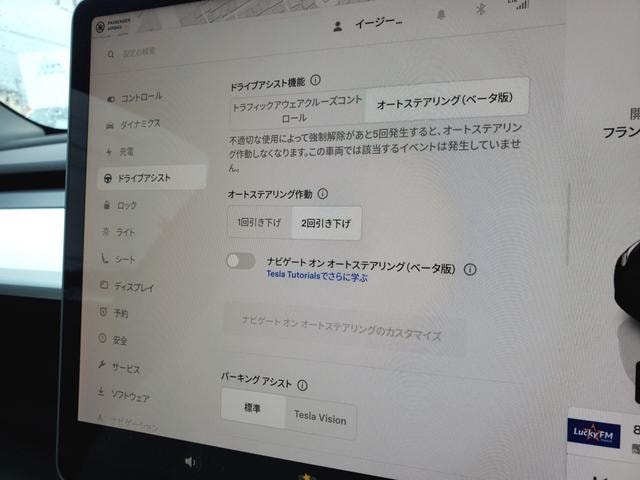The width and height of the screenshot is (640, 480).
Task: Click the padlock icon beside ロック
Action: (107, 205)
